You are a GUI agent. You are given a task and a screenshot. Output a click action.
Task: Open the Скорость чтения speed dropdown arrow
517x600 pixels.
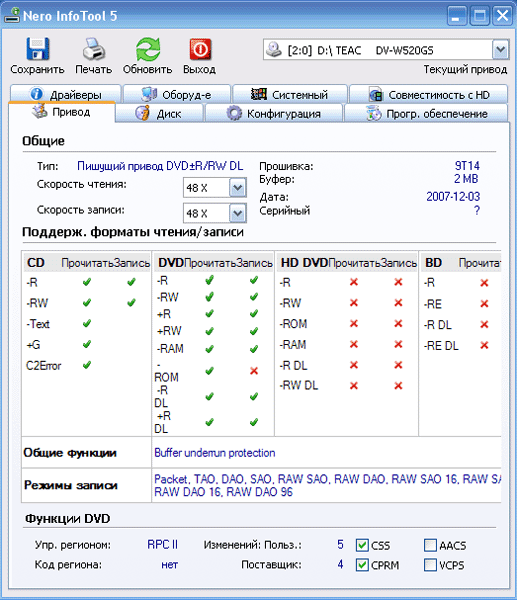(x=238, y=188)
